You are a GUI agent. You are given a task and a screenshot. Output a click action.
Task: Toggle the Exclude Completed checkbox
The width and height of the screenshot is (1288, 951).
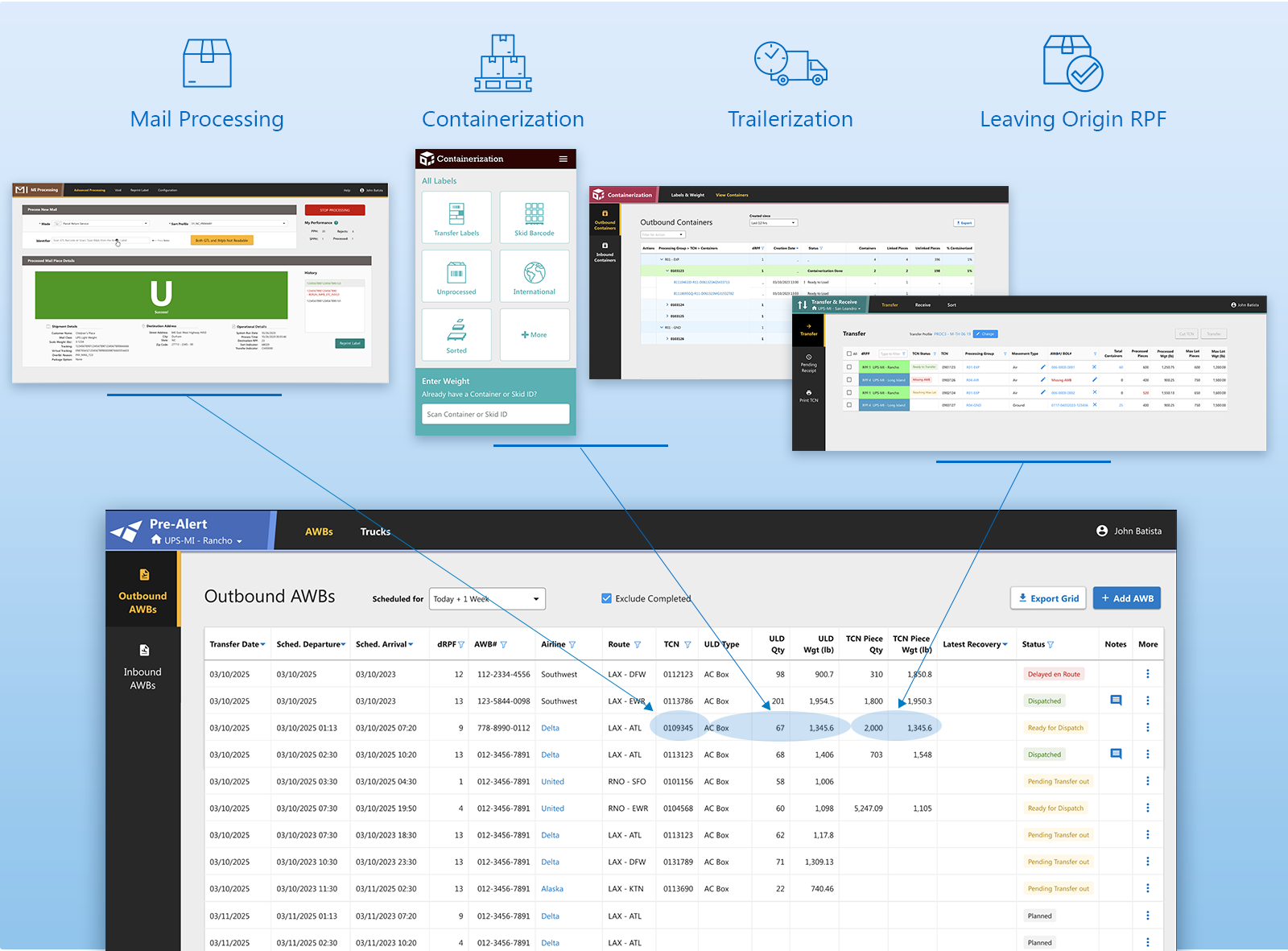pyautogui.click(x=606, y=598)
